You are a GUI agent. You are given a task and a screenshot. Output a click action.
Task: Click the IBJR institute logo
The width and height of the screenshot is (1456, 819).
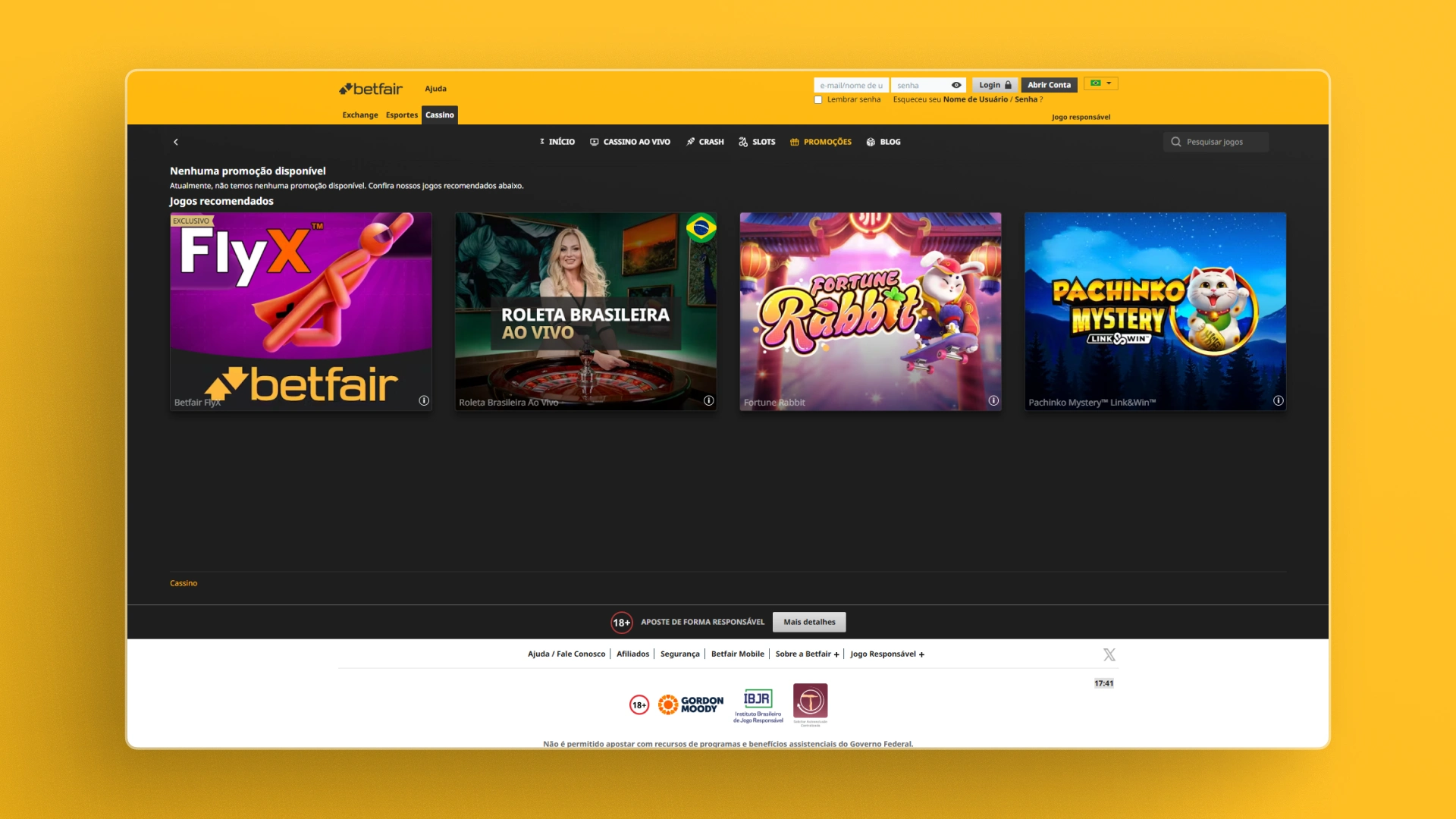pos(758,705)
